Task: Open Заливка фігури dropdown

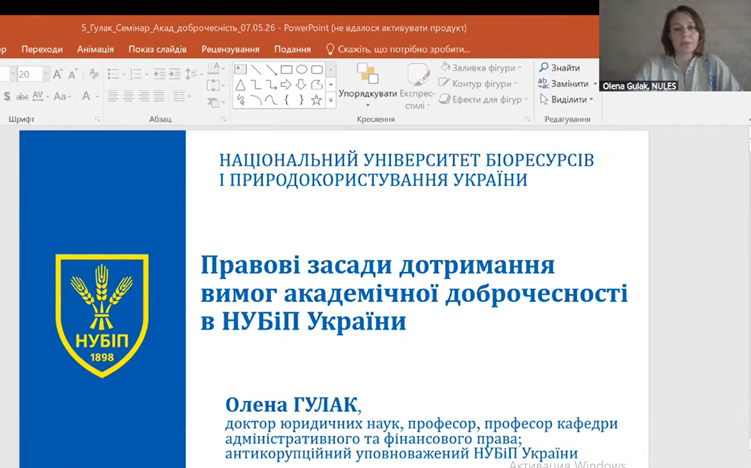Action: click(x=481, y=68)
